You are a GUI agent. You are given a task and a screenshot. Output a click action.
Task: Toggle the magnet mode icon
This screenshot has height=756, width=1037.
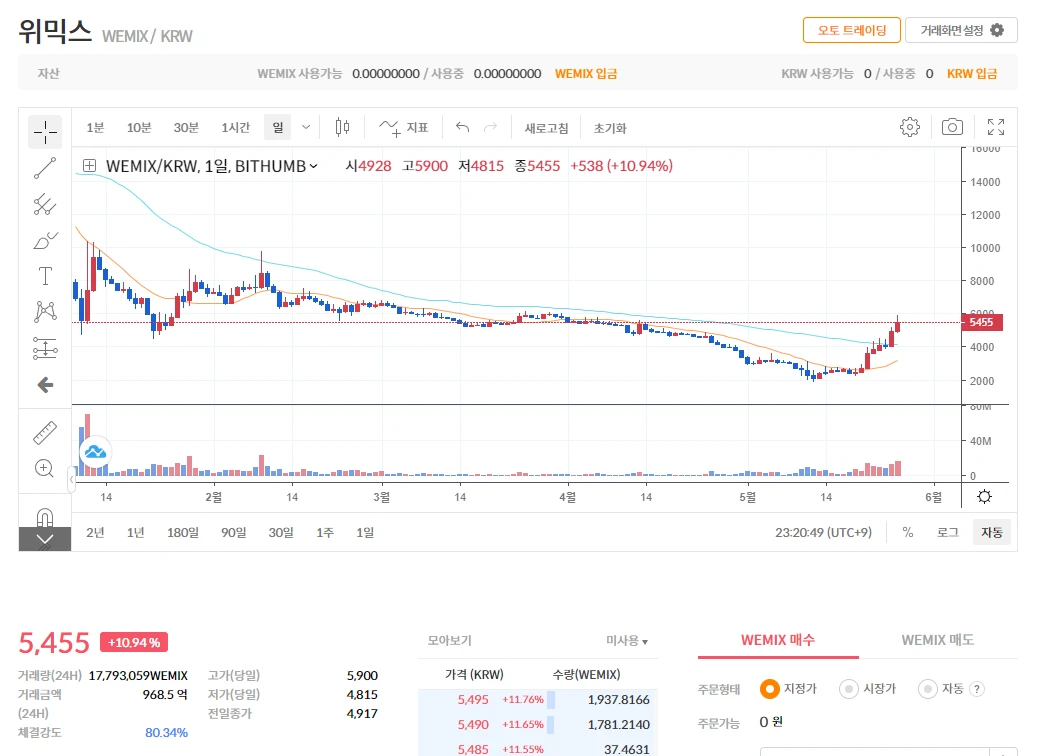click(x=45, y=517)
